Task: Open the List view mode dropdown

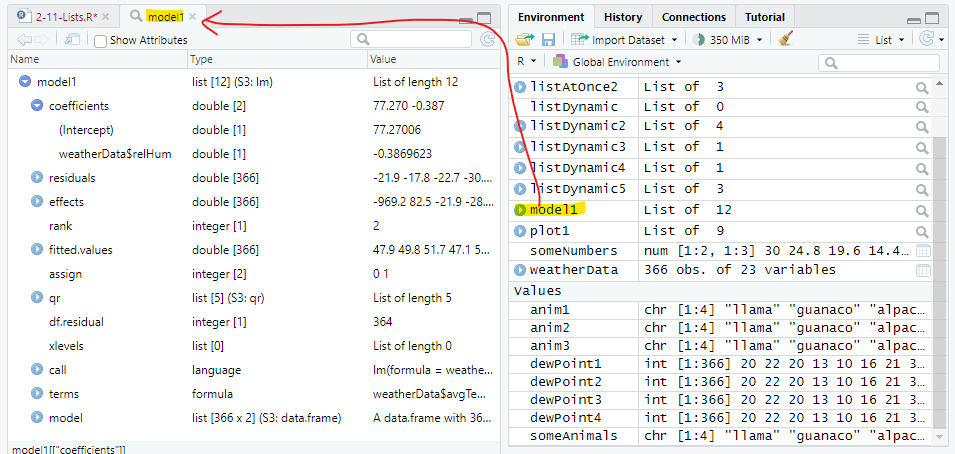Action: (x=881, y=40)
